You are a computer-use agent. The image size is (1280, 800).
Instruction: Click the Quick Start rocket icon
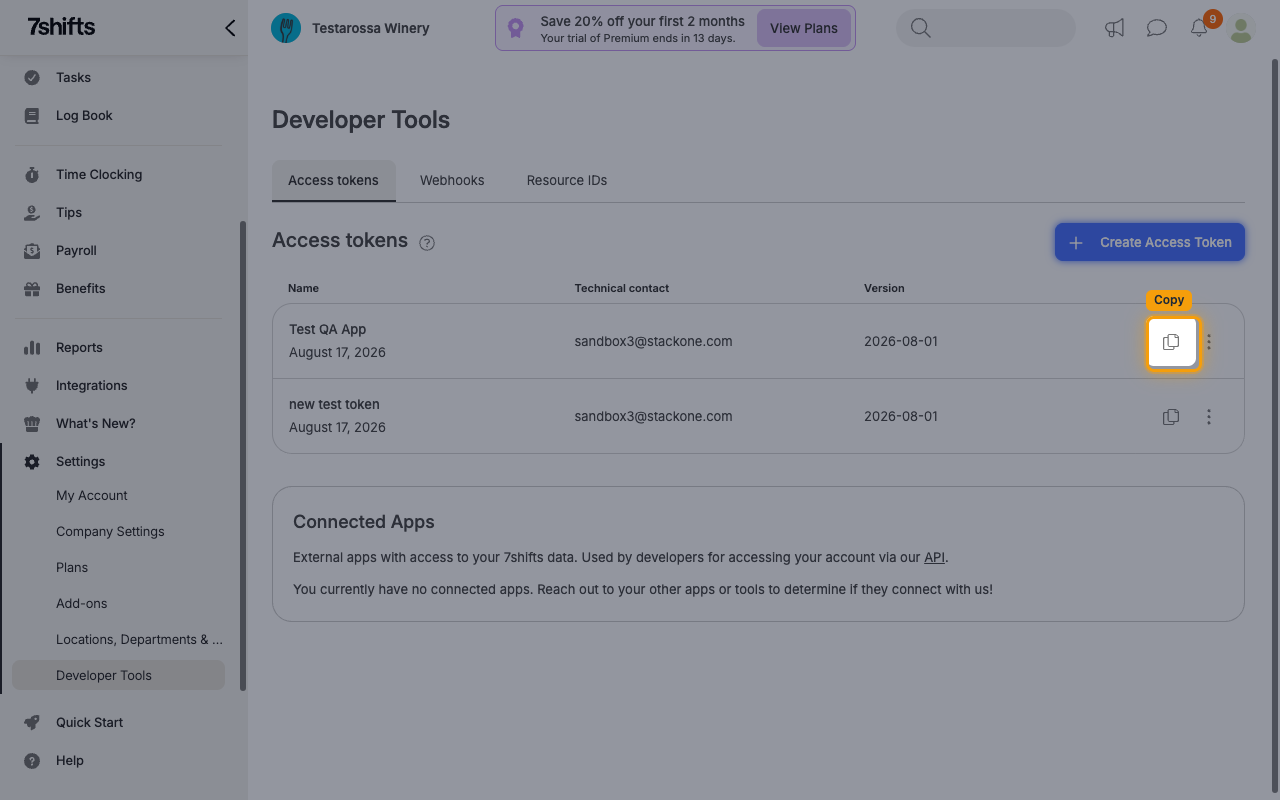(x=32, y=722)
